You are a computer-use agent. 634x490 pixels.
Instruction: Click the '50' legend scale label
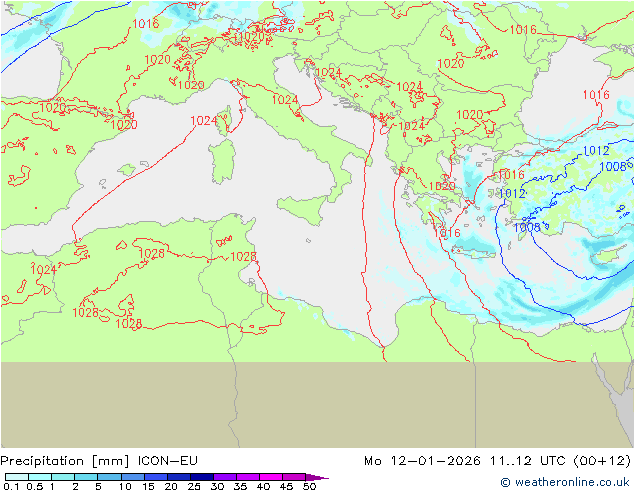click(x=309, y=486)
